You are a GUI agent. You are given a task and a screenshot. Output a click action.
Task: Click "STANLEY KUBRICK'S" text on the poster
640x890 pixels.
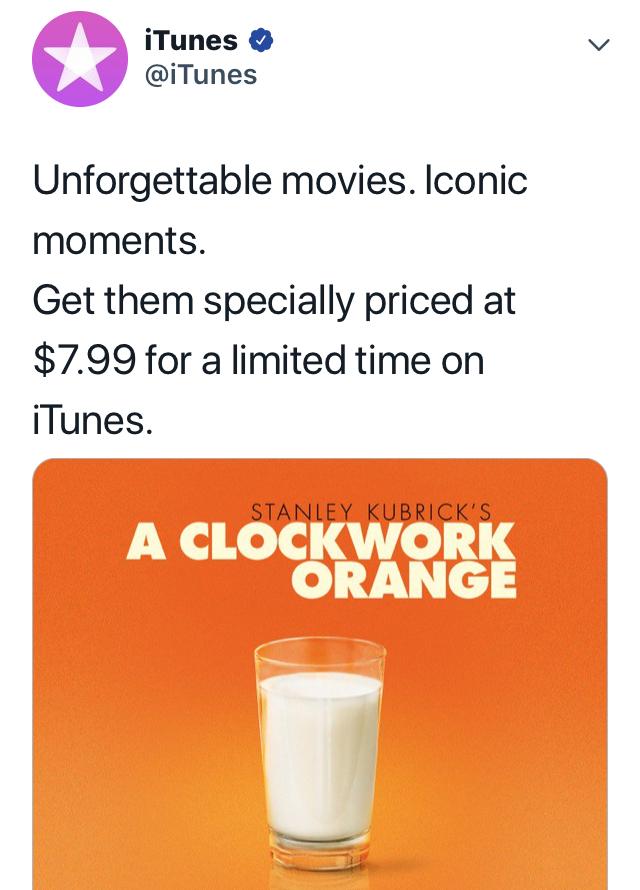click(x=371, y=513)
